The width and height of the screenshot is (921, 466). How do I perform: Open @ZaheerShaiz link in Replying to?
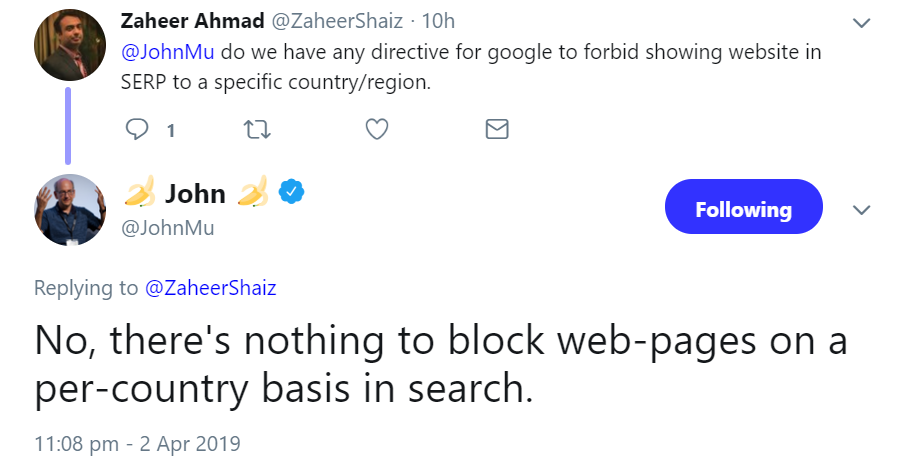(210, 288)
